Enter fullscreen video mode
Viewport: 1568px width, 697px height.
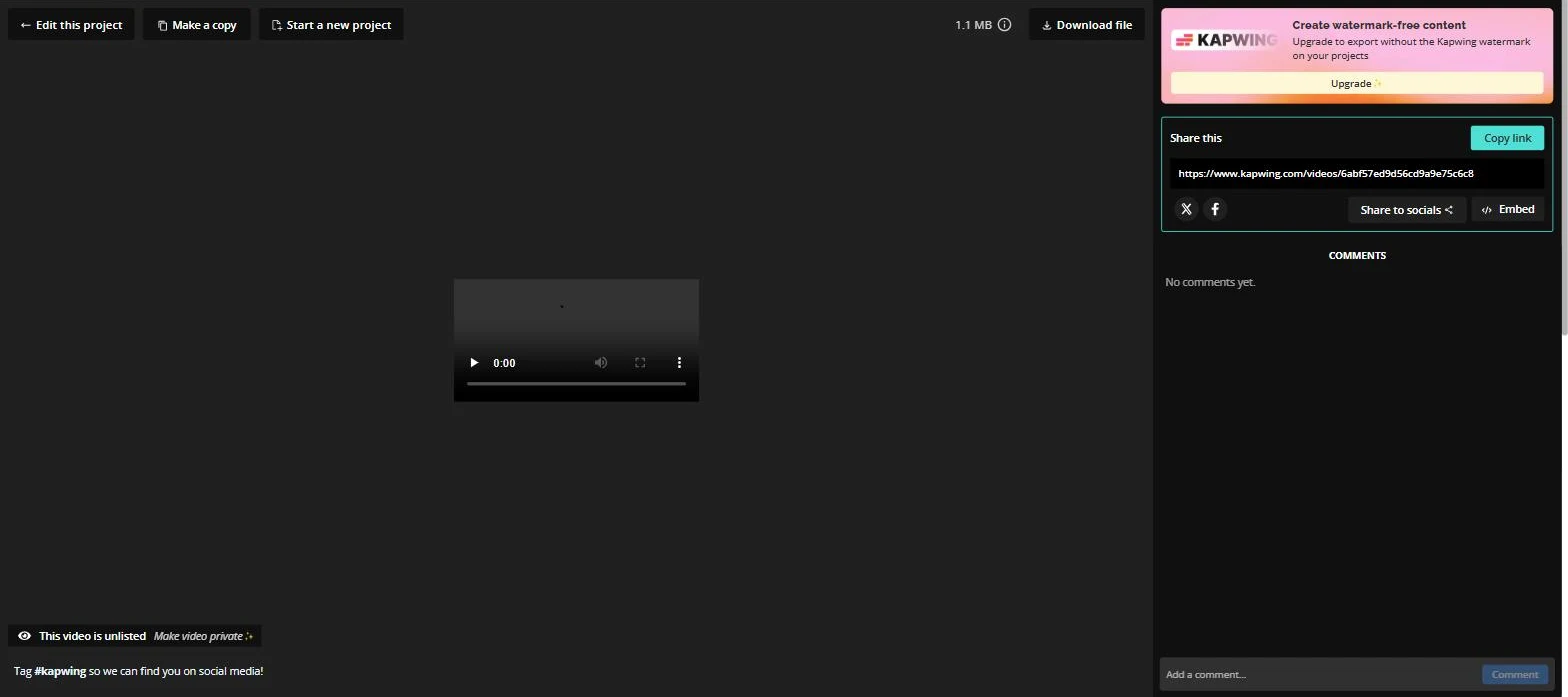click(640, 363)
